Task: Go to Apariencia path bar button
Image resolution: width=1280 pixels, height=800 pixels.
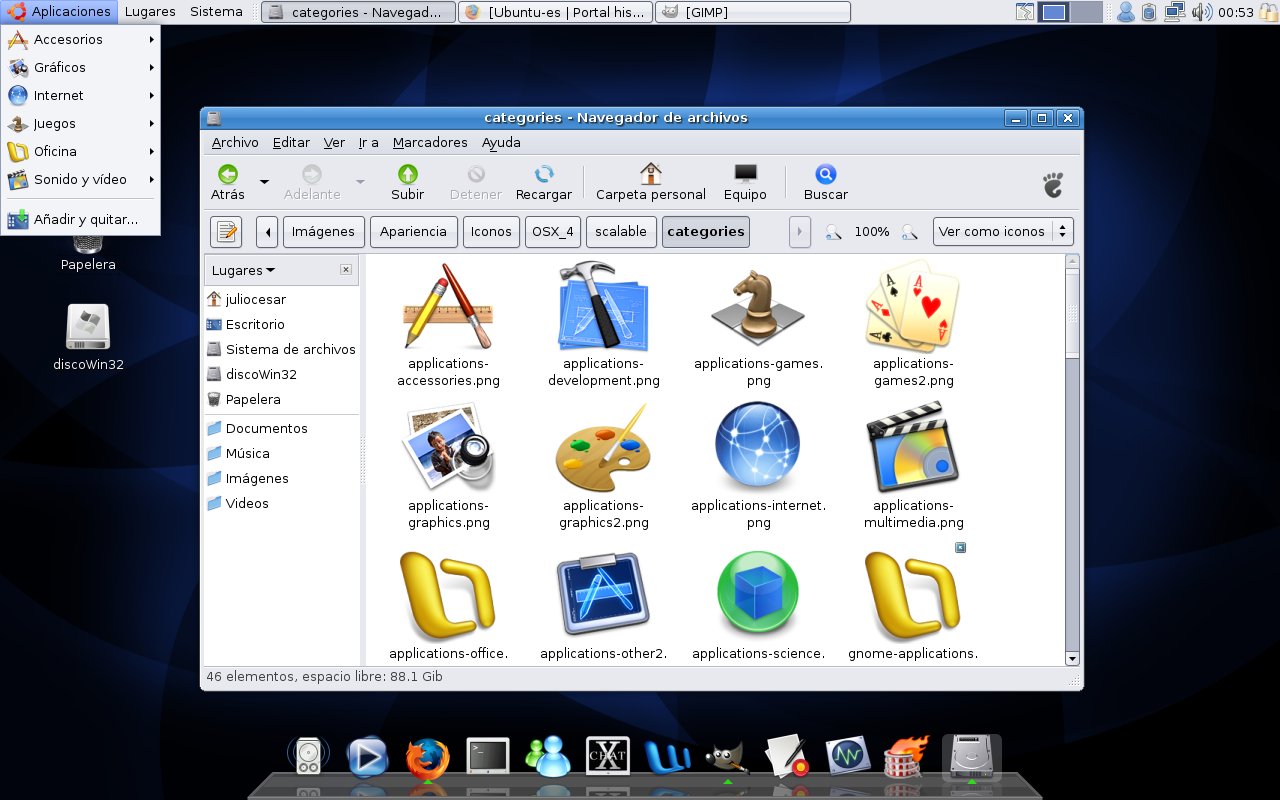Action: click(414, 232)
